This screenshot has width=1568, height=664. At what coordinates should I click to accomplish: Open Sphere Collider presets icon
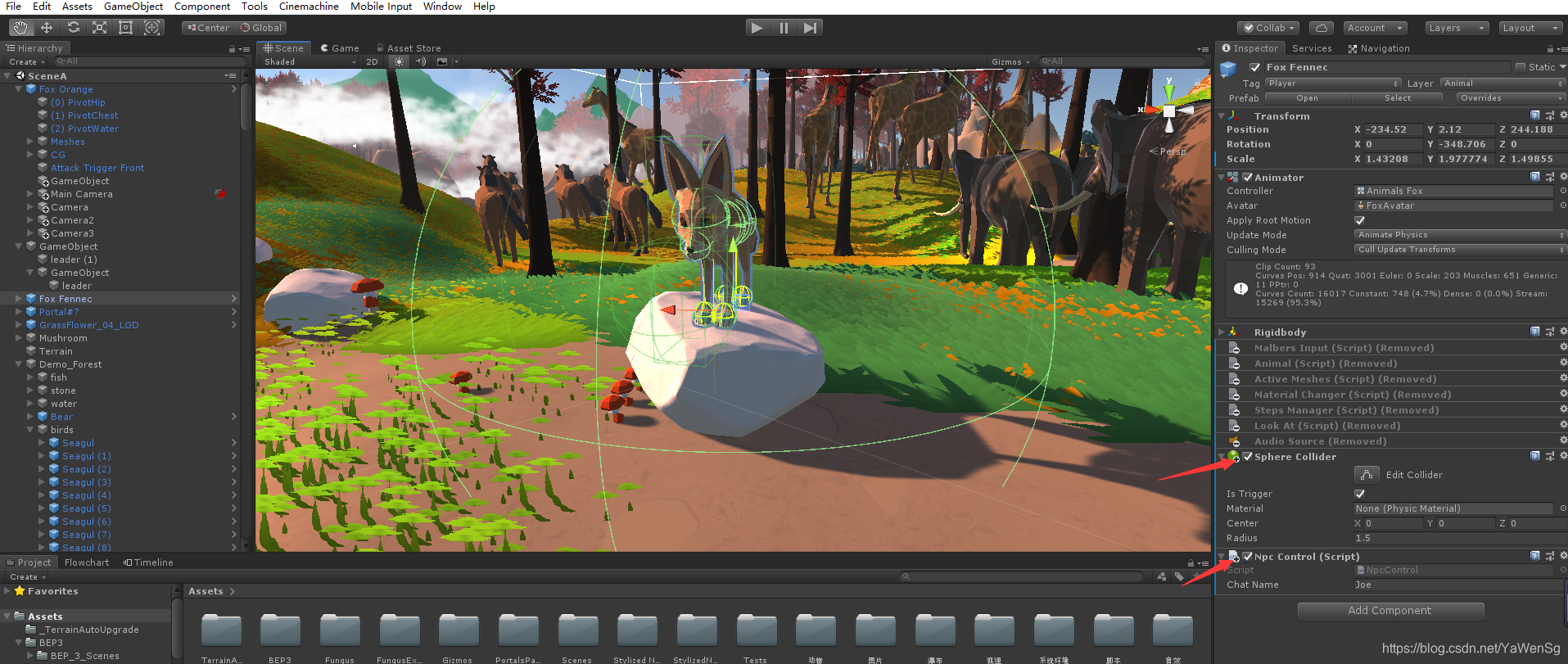tap(1549, 457)
